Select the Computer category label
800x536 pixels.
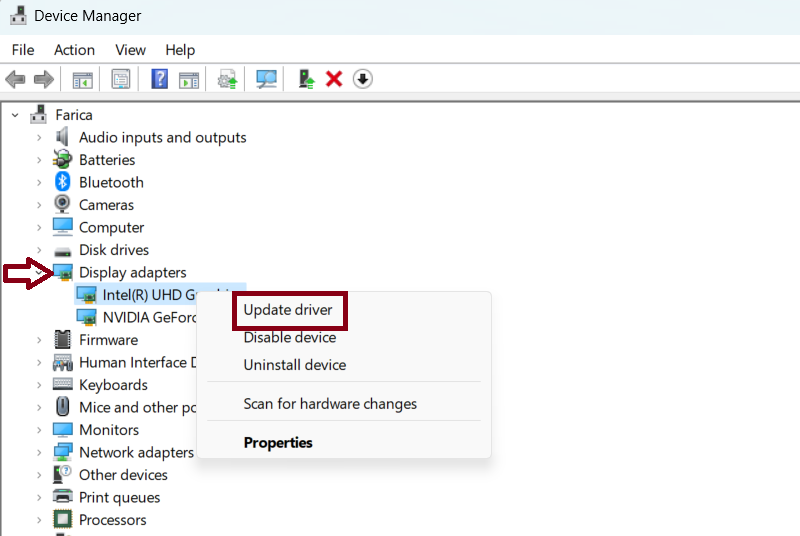point(111,227)
